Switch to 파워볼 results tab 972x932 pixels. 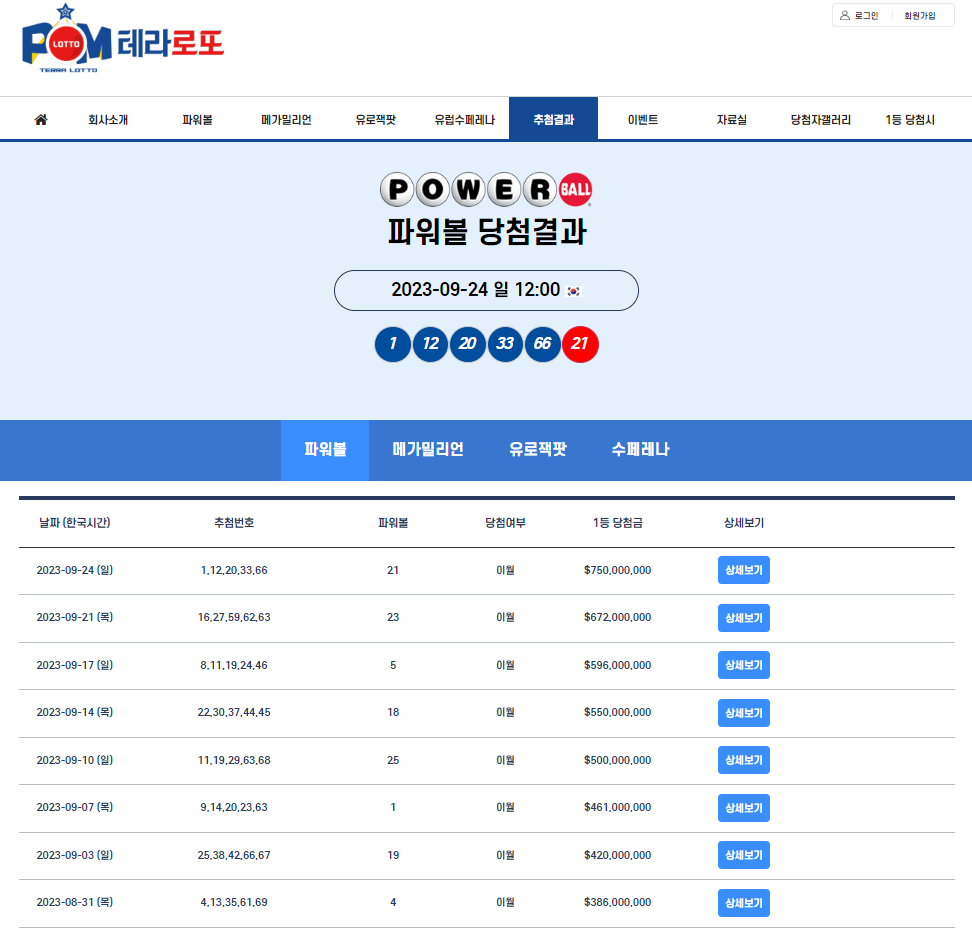pyautogui.click(x=325, y=450)
